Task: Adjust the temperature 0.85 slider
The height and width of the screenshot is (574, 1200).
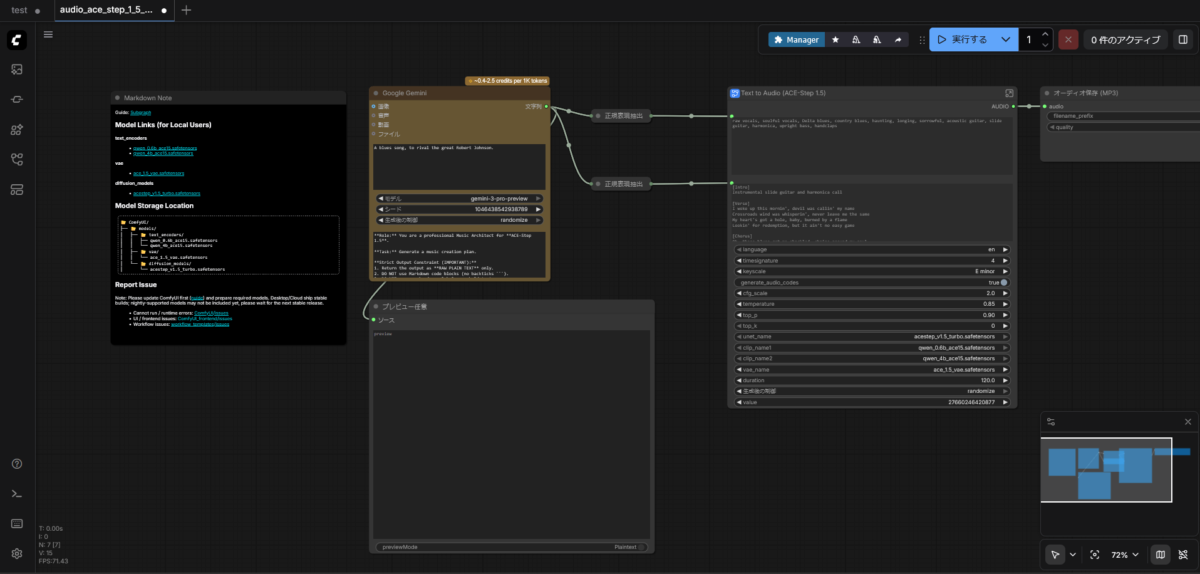Action: tap(872, 304)
